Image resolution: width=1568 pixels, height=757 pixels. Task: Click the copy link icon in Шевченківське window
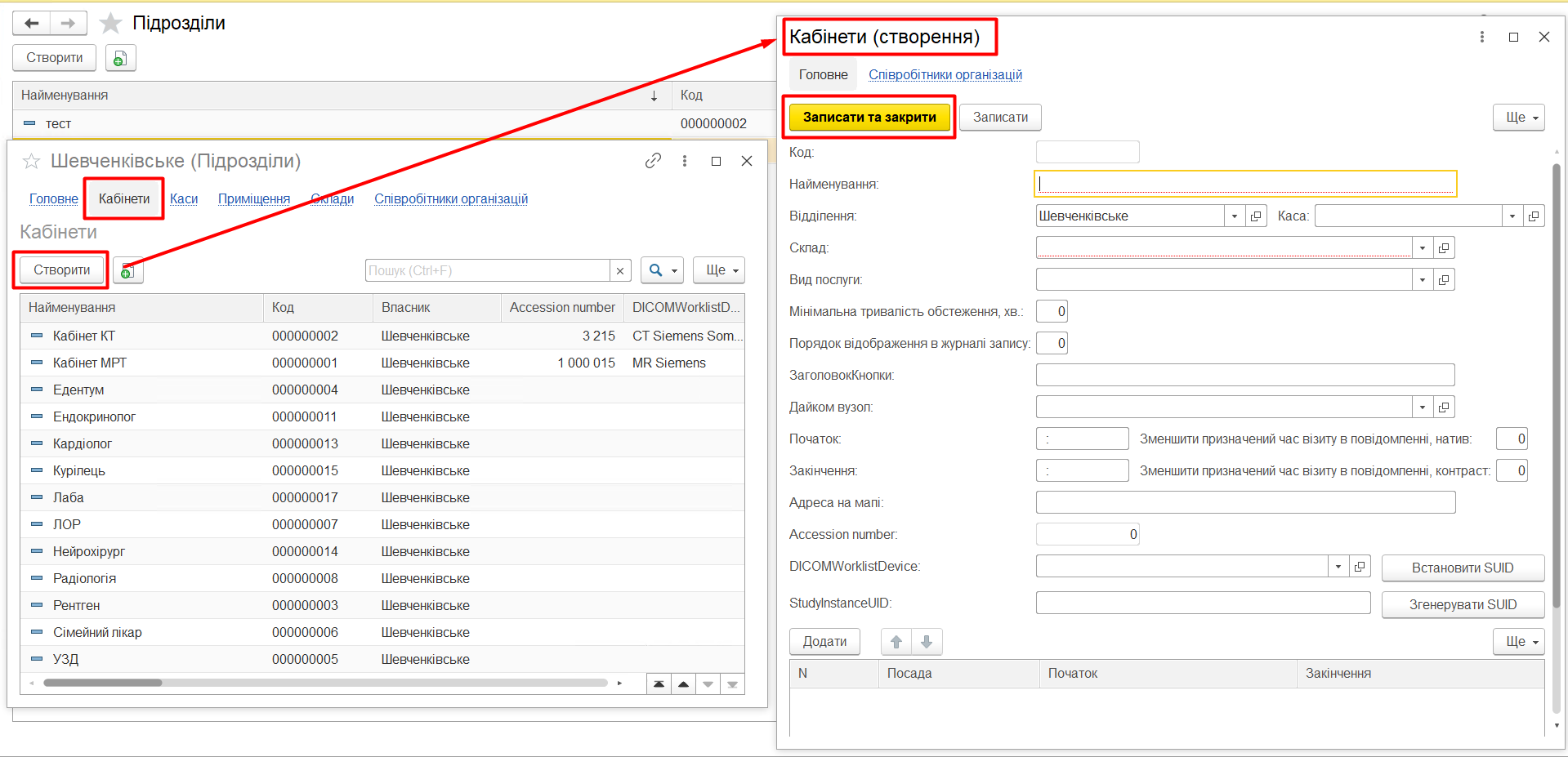coord(653,161)
